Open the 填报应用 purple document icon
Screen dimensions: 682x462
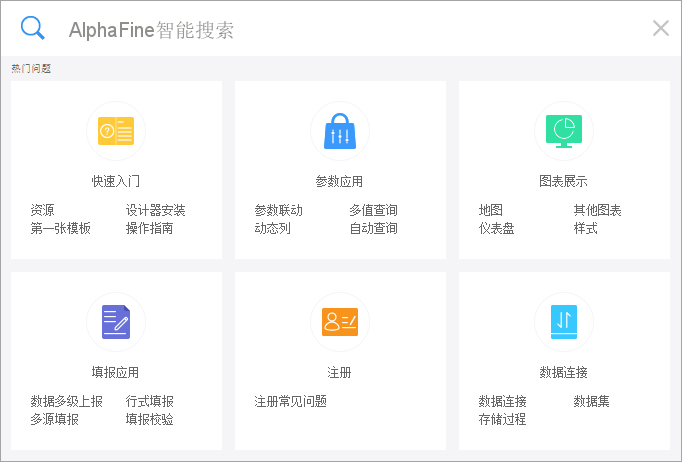click(116, 321)
